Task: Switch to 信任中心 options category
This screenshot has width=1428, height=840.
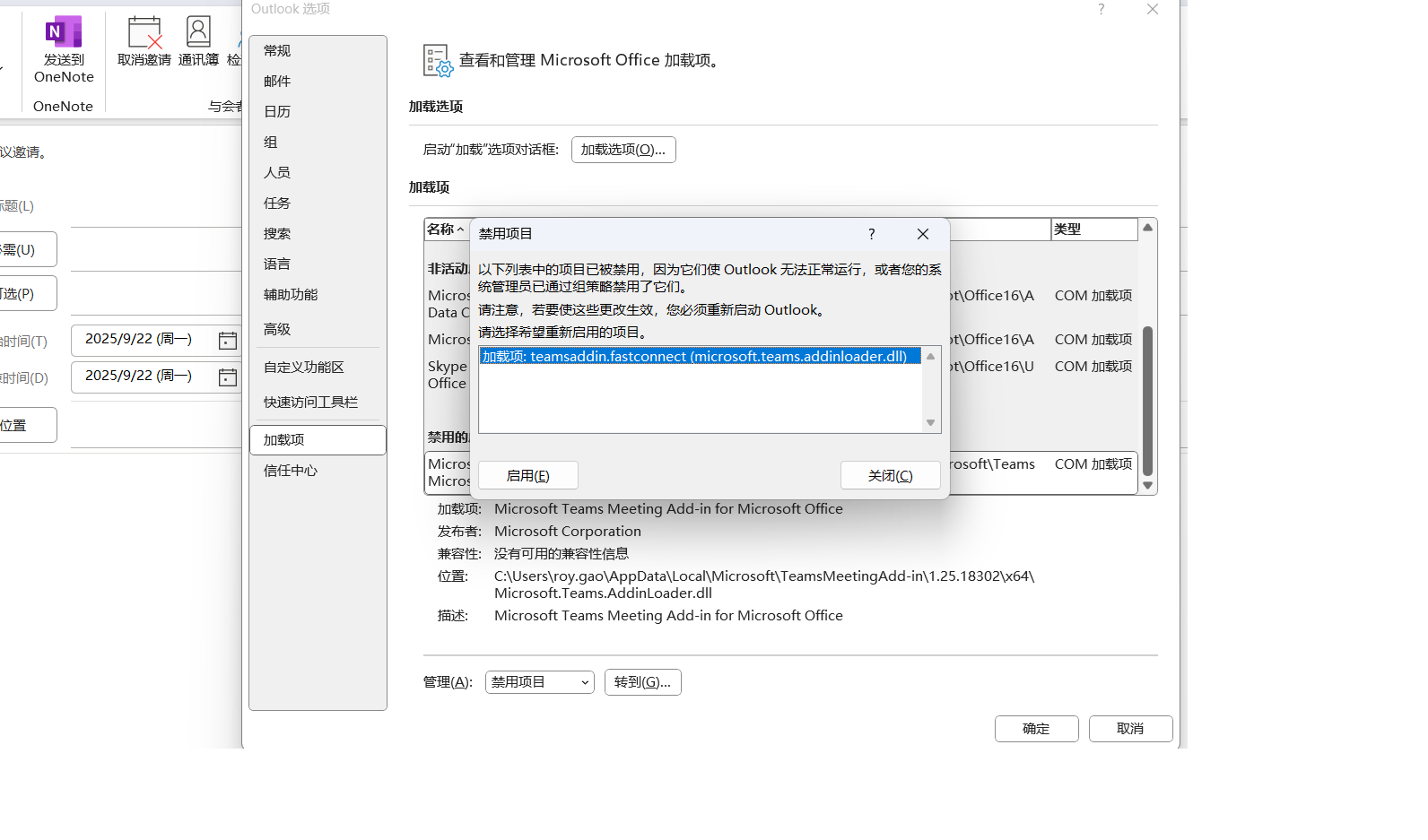Action: click(291, 471)
